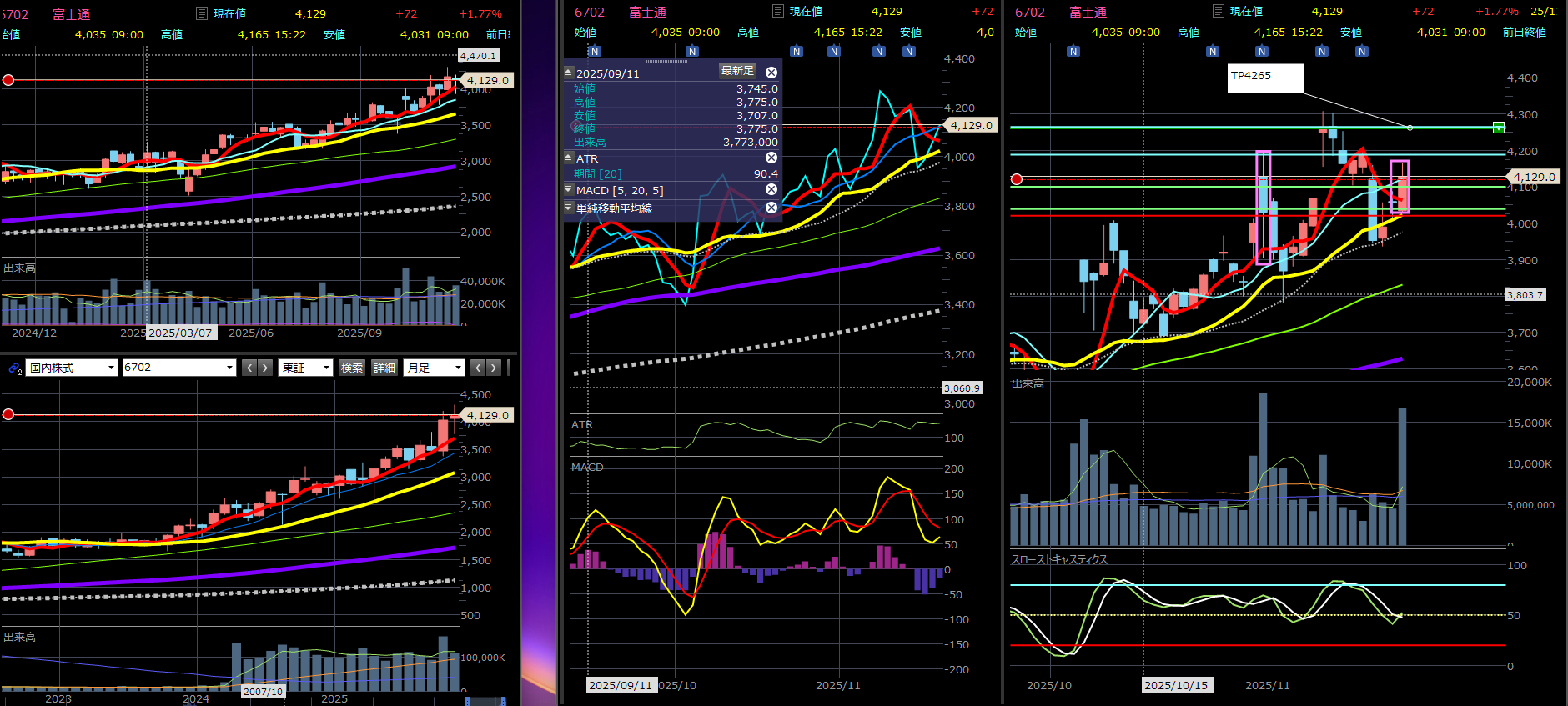This screenshot has height=706, width=1568.
Task: Open the 東証 market dropdown
Action: (x=305, y=368)
